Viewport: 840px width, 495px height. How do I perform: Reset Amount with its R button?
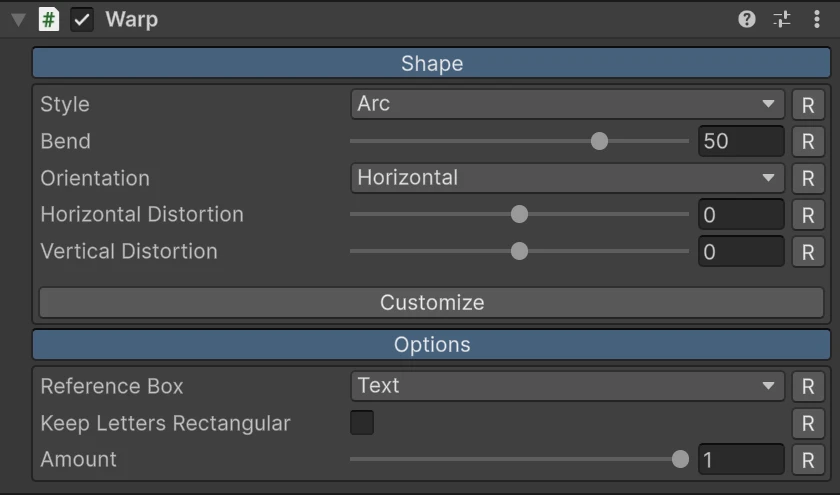808,460
